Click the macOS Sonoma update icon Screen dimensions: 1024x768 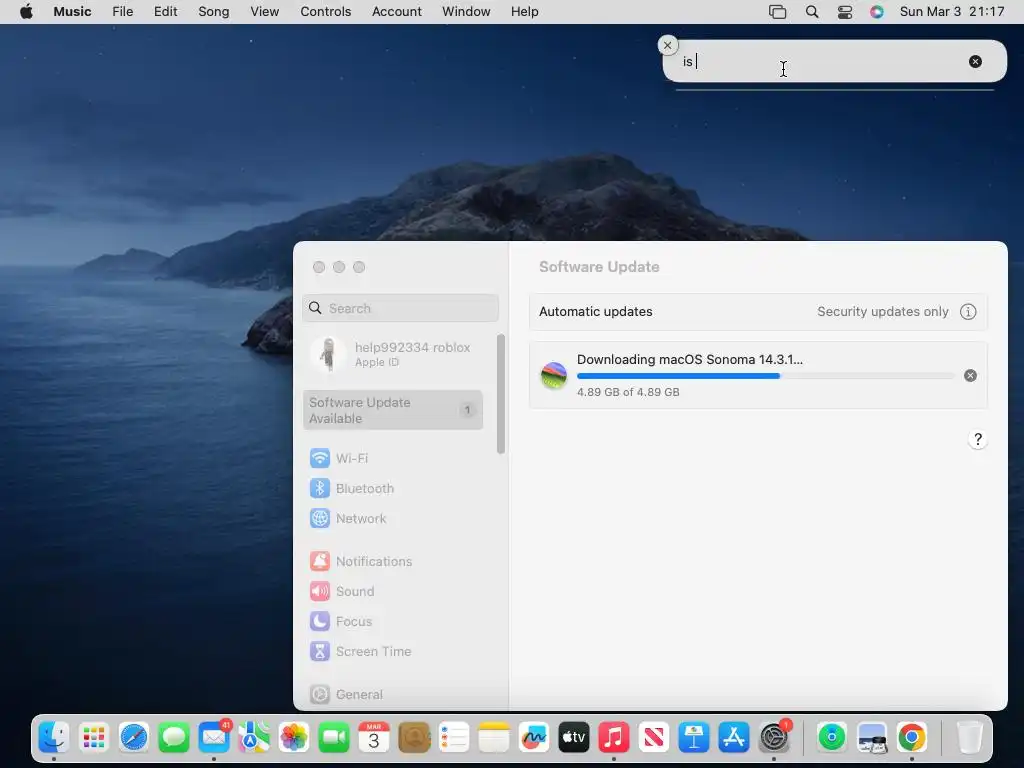click(554, 376)
